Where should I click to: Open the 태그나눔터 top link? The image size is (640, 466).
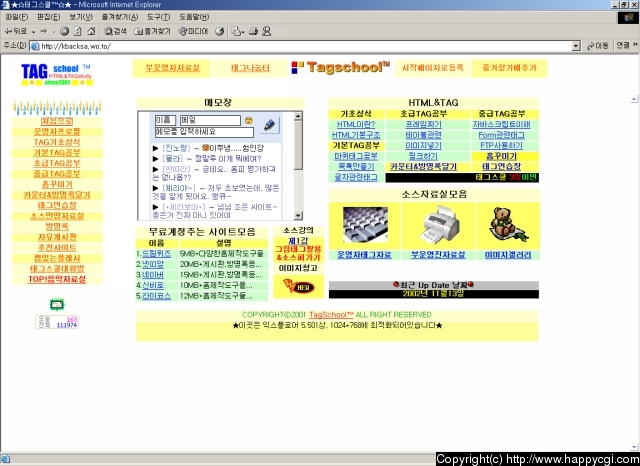(x=250, y=68)
